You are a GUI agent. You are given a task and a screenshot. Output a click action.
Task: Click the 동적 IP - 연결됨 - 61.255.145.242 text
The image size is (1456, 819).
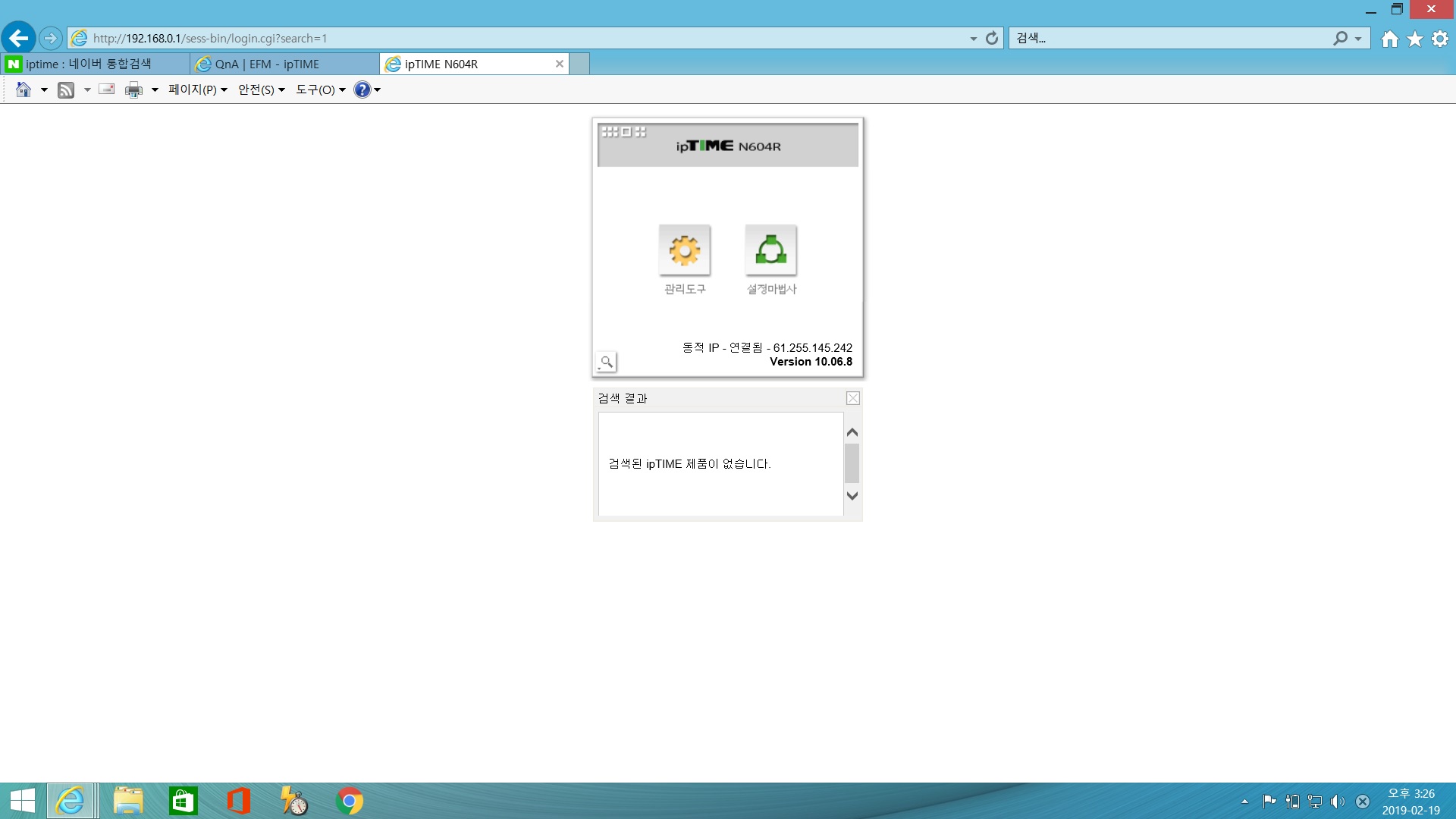767,347
